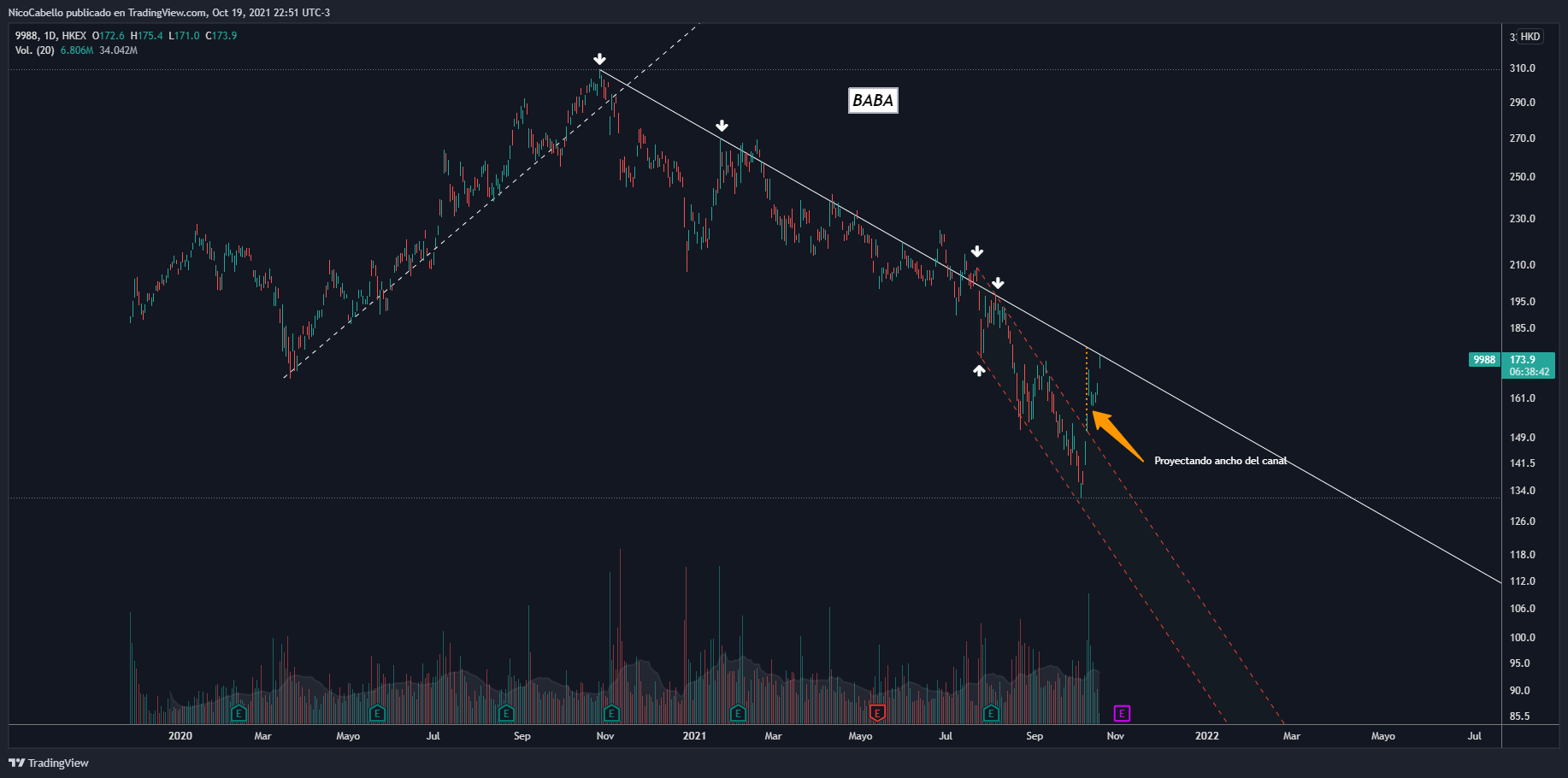The width and height of the screenshot is (1568, 778).
Task: Click the 250.0 price axis label
Action: coord(1522,177)
